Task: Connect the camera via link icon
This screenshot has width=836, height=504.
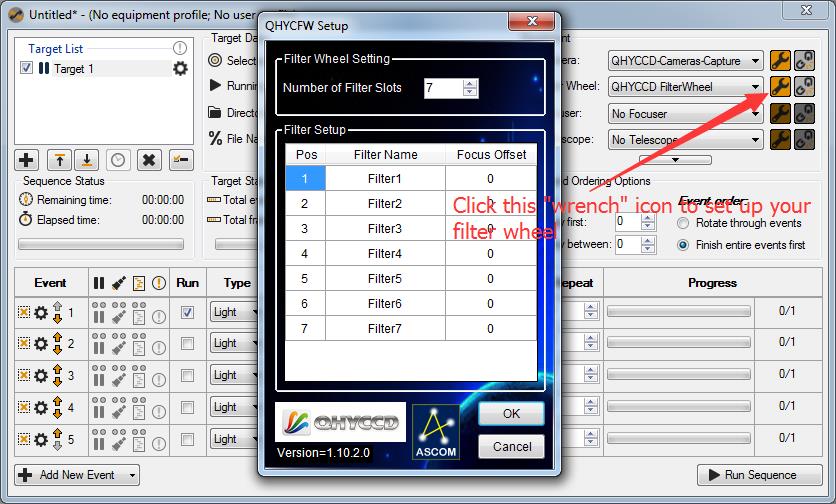Action: tap(804, 60)
